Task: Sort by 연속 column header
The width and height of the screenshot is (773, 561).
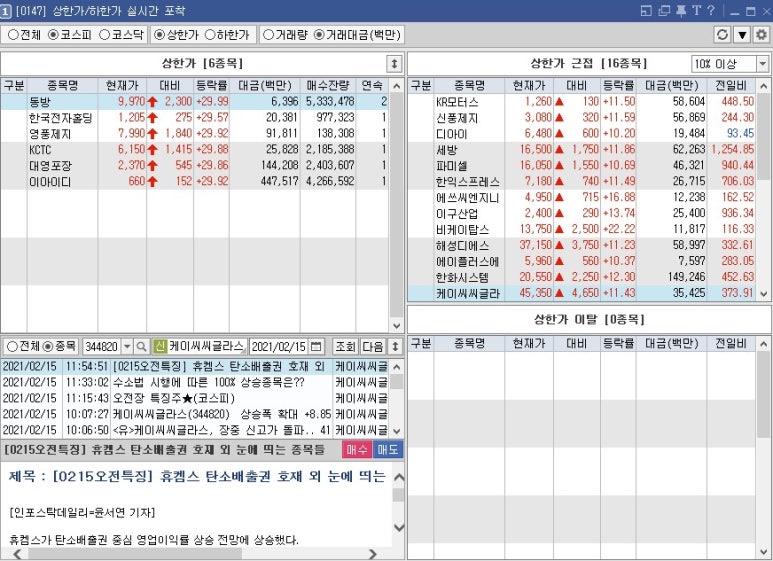Action: point(372,86)
